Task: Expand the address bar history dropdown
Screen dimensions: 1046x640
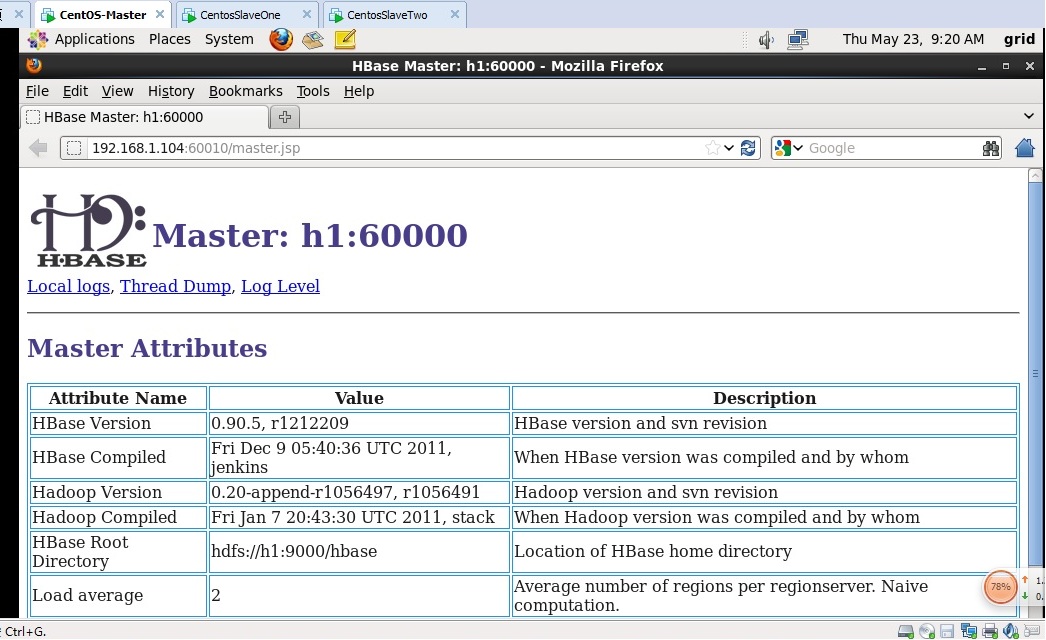Action: click(x=727, y=147)
